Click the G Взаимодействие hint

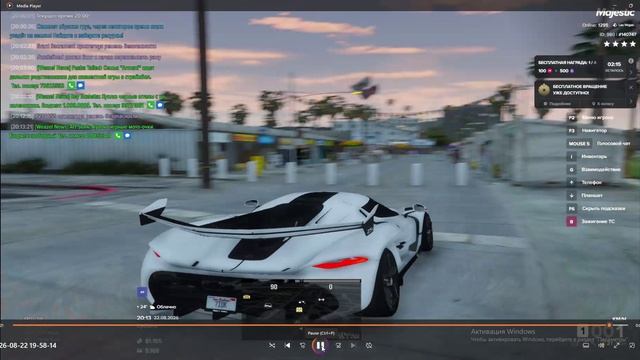[x=594, y=169]
